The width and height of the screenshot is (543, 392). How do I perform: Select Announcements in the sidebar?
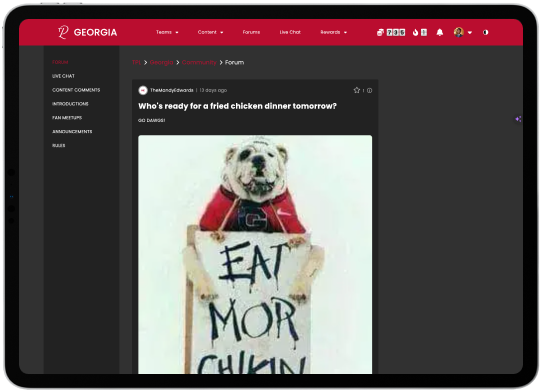(x=72, y=132)
